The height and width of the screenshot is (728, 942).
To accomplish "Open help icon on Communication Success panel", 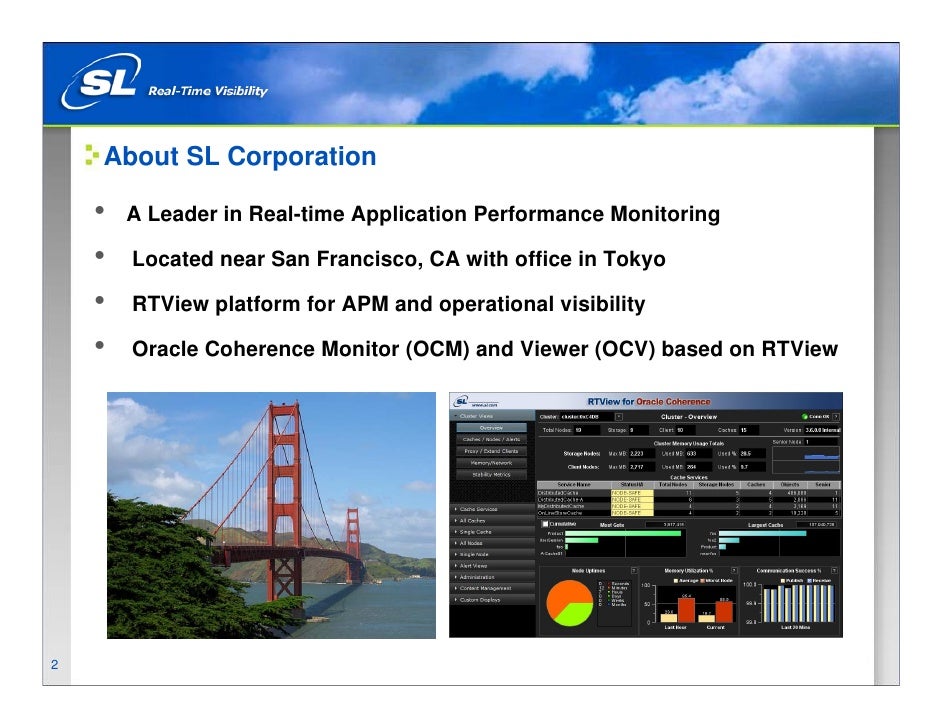I will click(834, 571).
